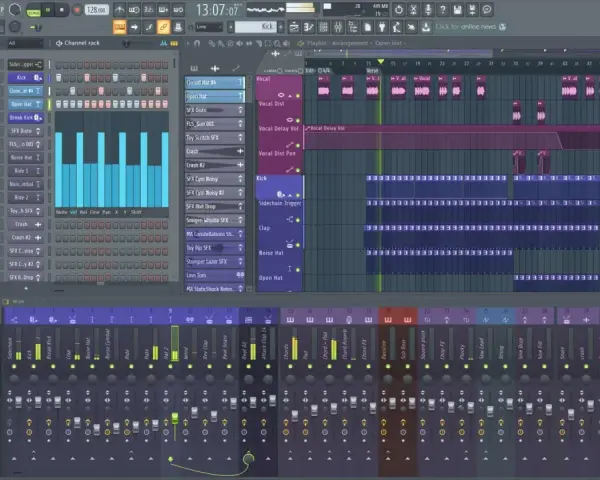Open the Mixer view icon in toolbar
This screenshot has width=600, height=480.
click(338, 27)
